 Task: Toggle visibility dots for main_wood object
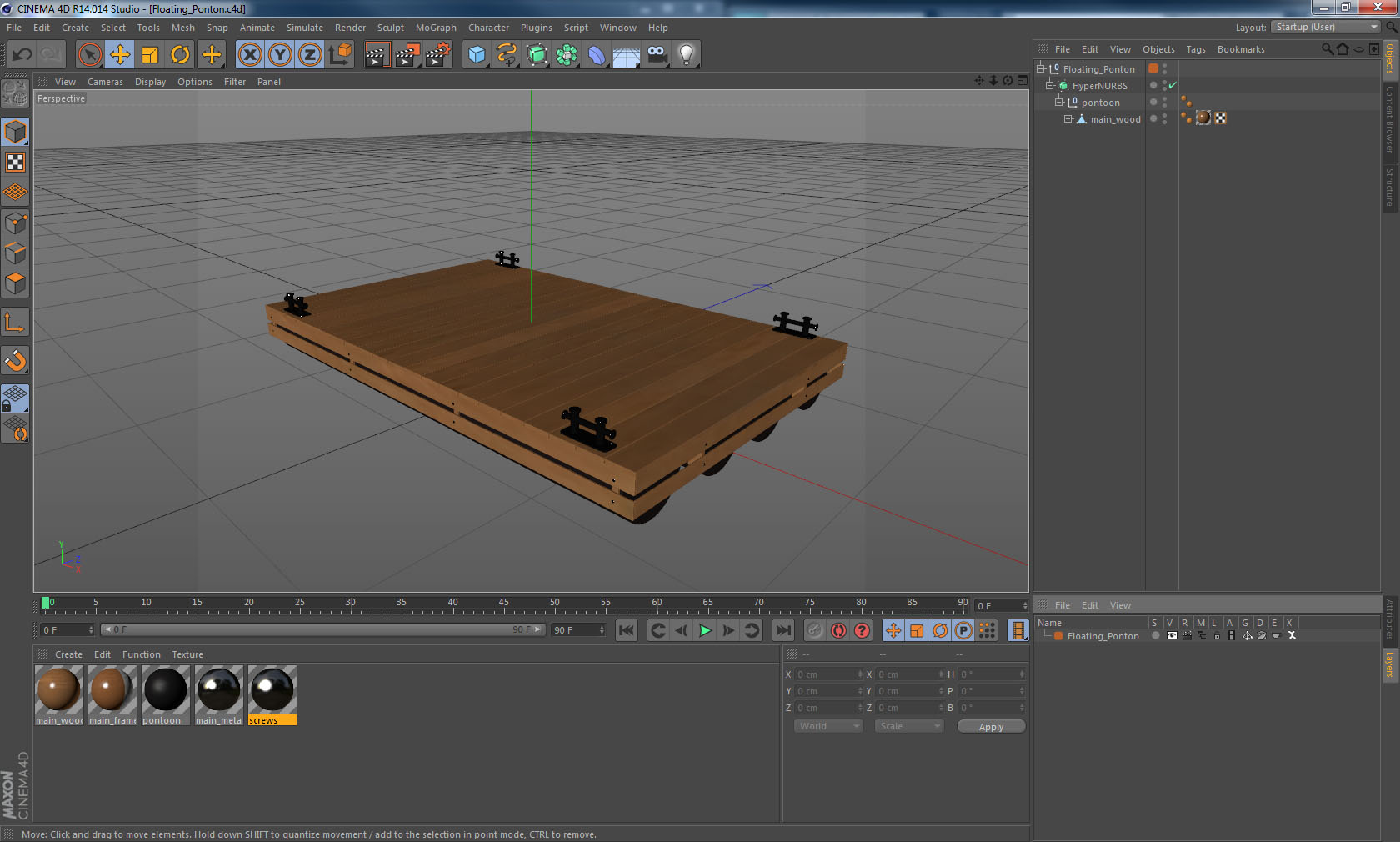click(x=1164, y=118)
